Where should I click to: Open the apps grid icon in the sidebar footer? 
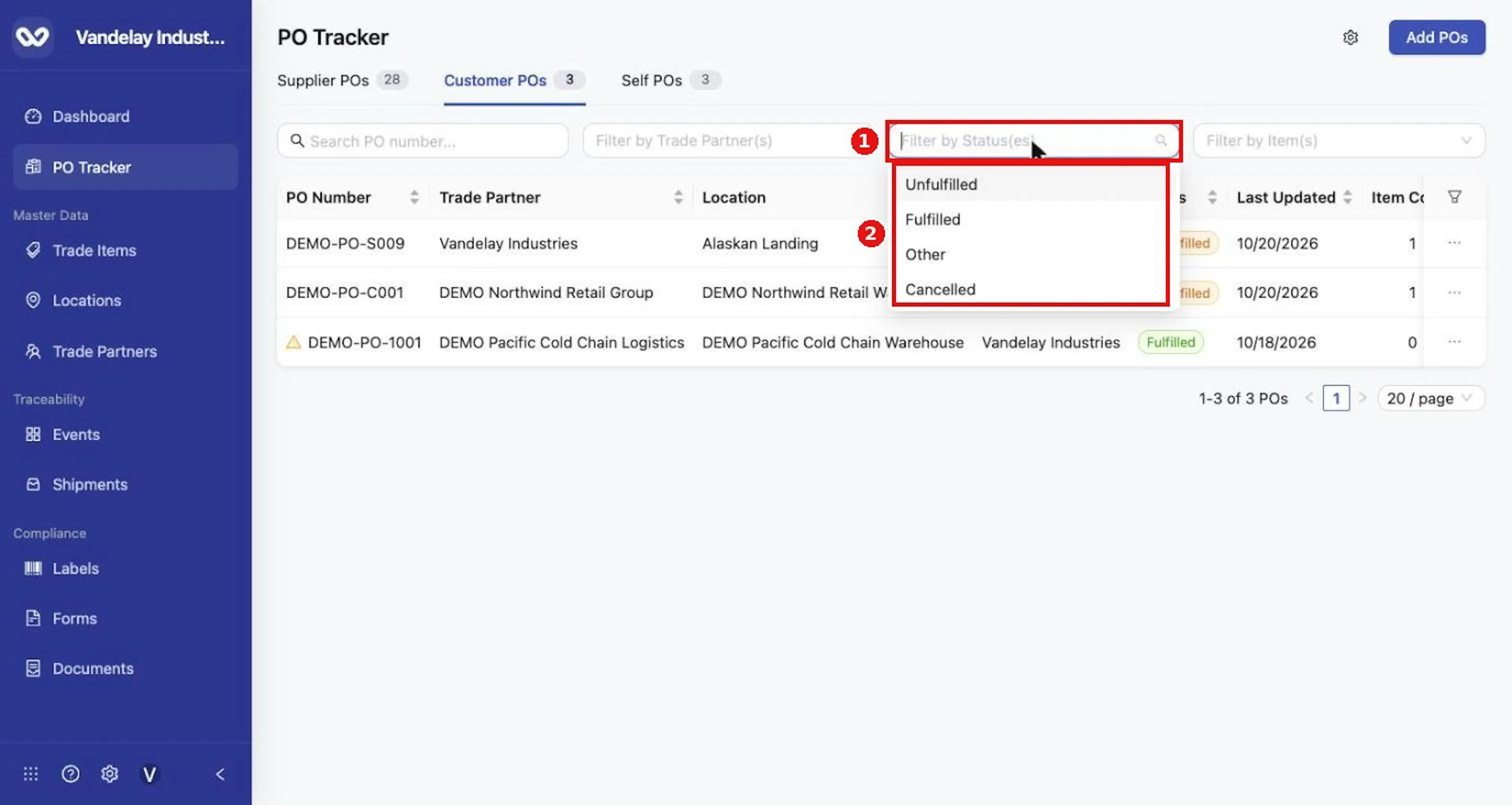tap(31, 774)
